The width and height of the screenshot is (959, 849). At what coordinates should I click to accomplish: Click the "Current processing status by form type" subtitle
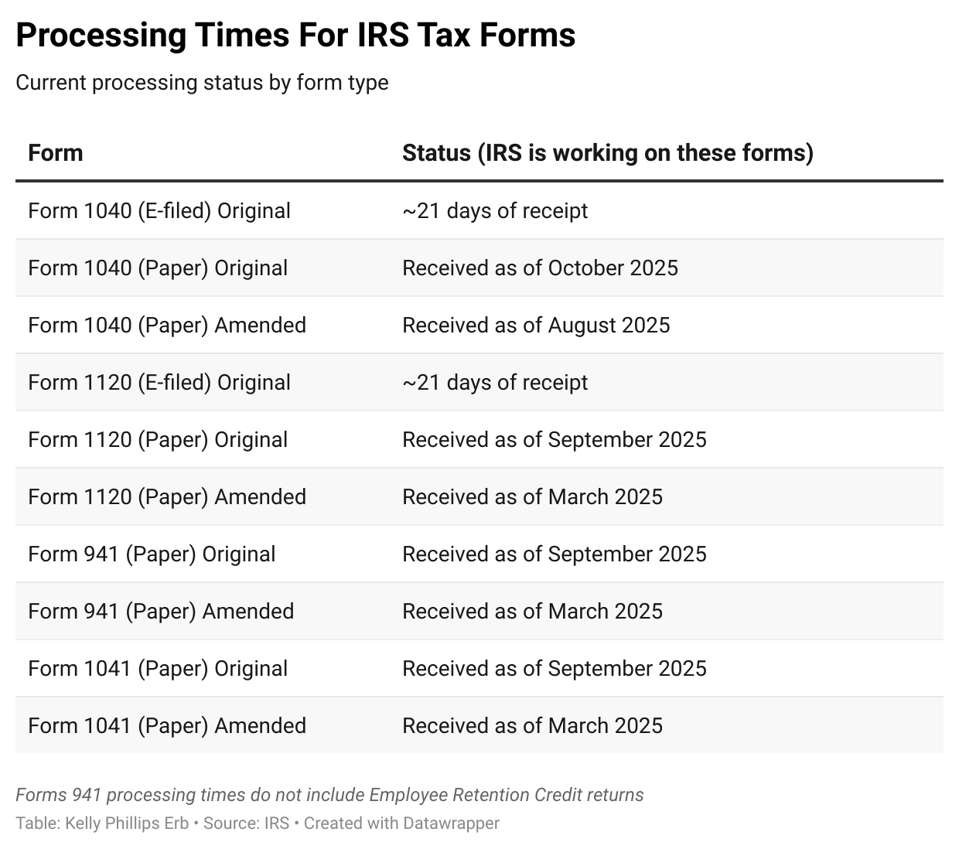(202, 83)
